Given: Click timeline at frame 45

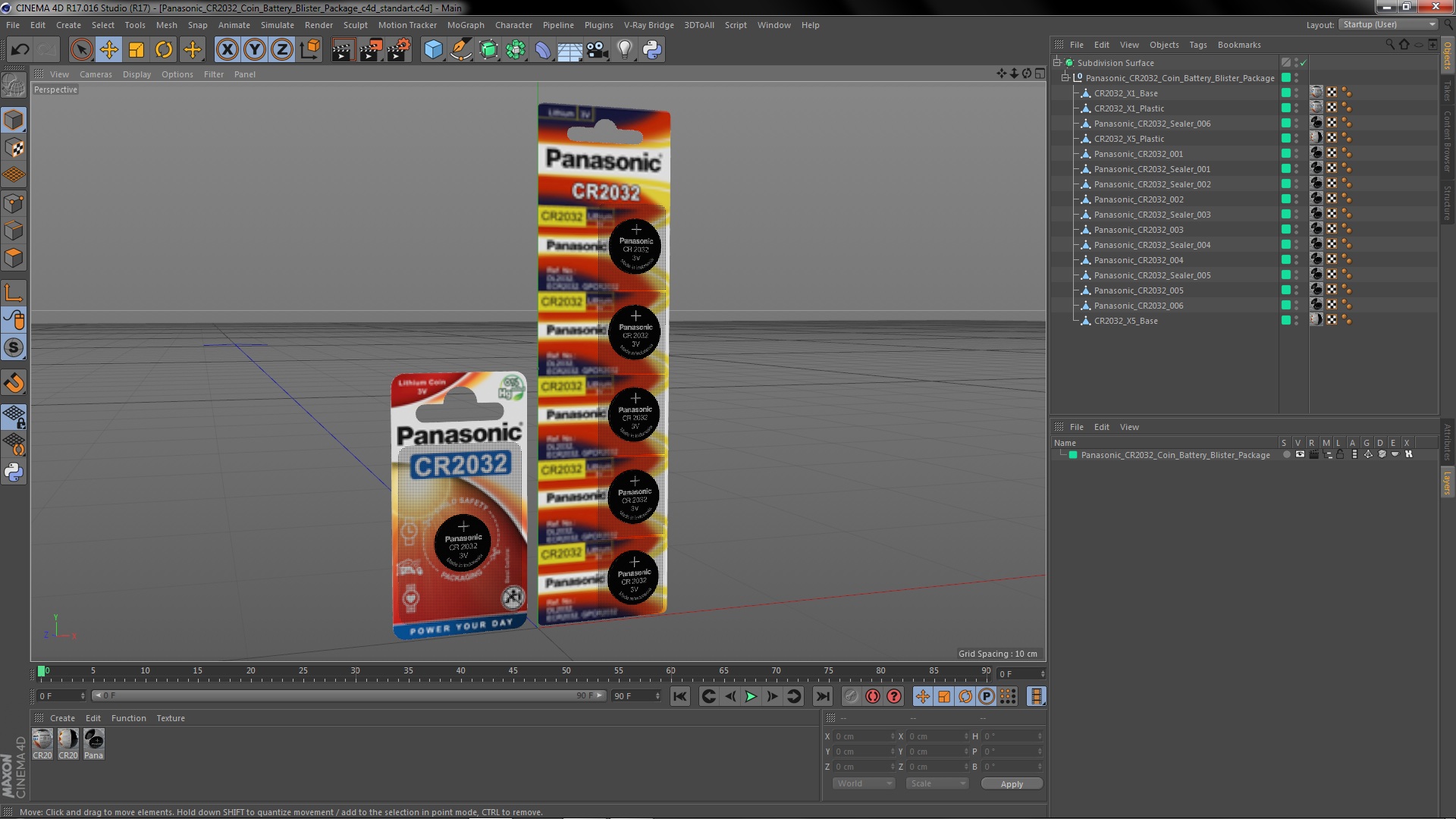Looking at the screenshot, I should [513, 672].
